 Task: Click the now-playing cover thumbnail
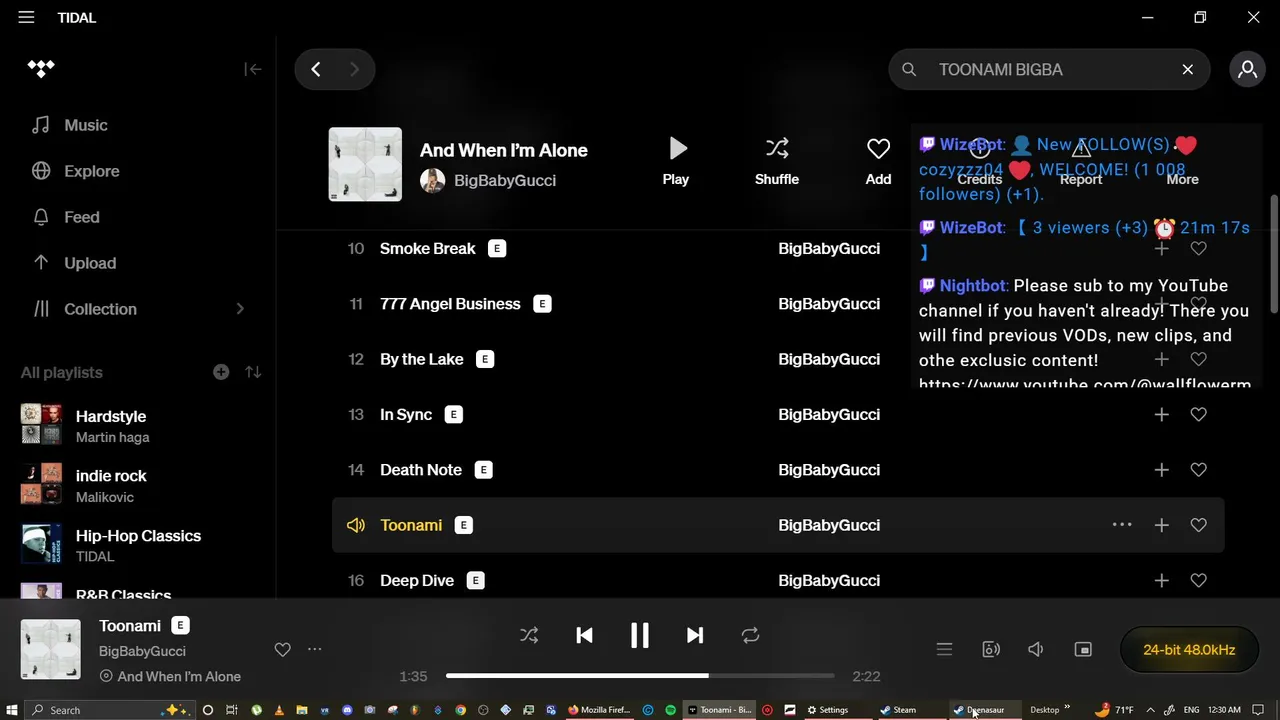[51, 649]
